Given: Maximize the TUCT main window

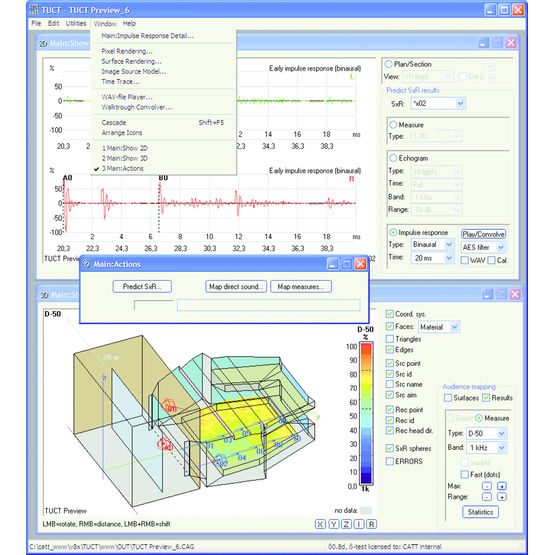Looking at the screenshot, I should (x=504, y=10).
